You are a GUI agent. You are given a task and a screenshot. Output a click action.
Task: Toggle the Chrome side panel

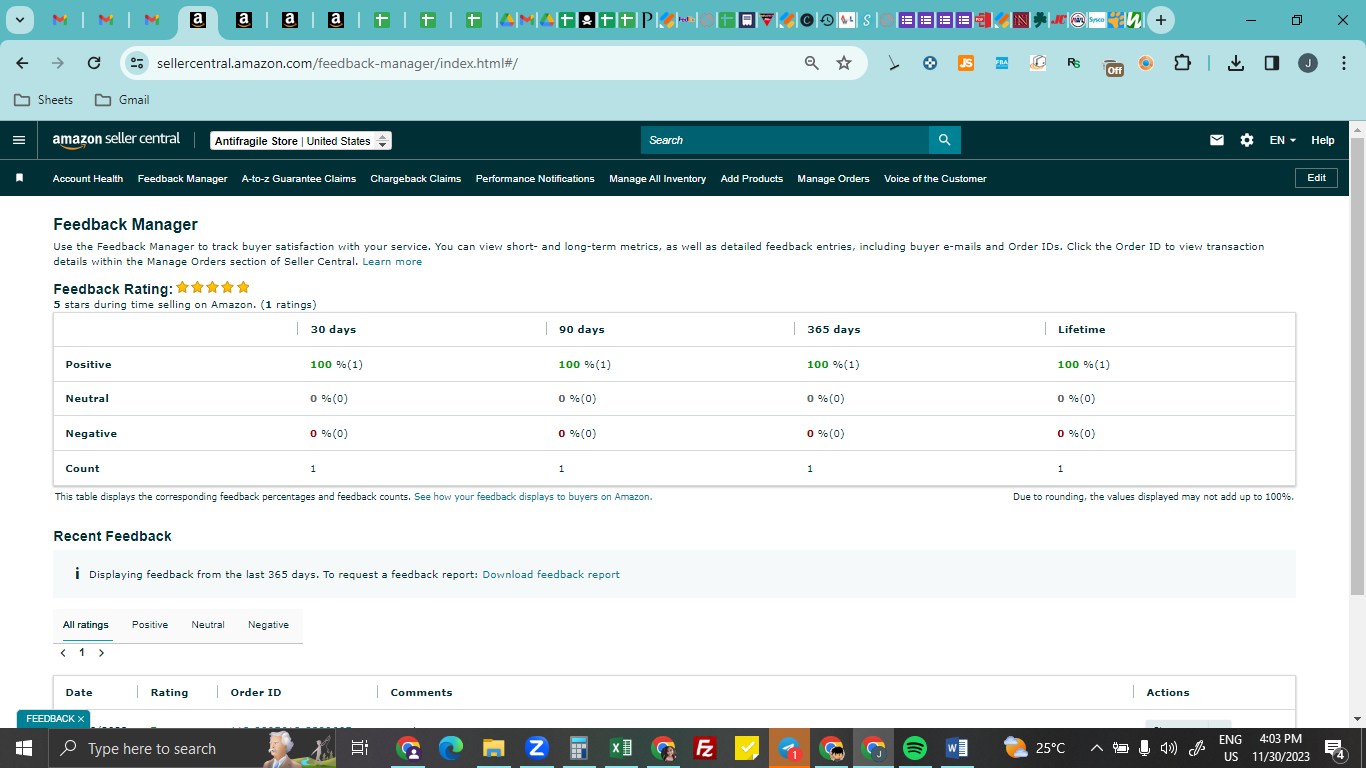pyautogui.click(x=1272, y=63)
